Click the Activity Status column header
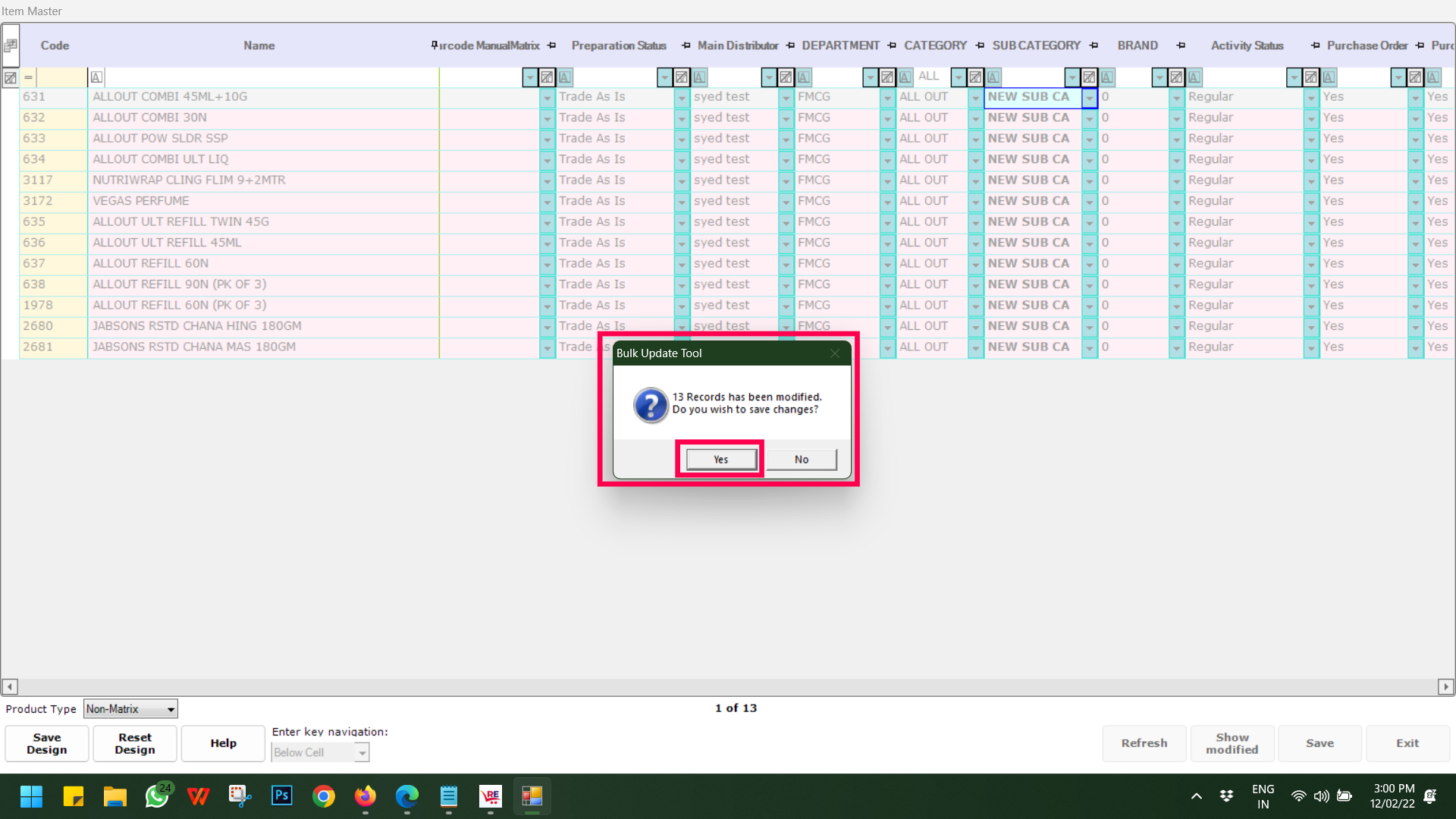The width and height of the screenshot is (1456, 819). point(1247,45)
